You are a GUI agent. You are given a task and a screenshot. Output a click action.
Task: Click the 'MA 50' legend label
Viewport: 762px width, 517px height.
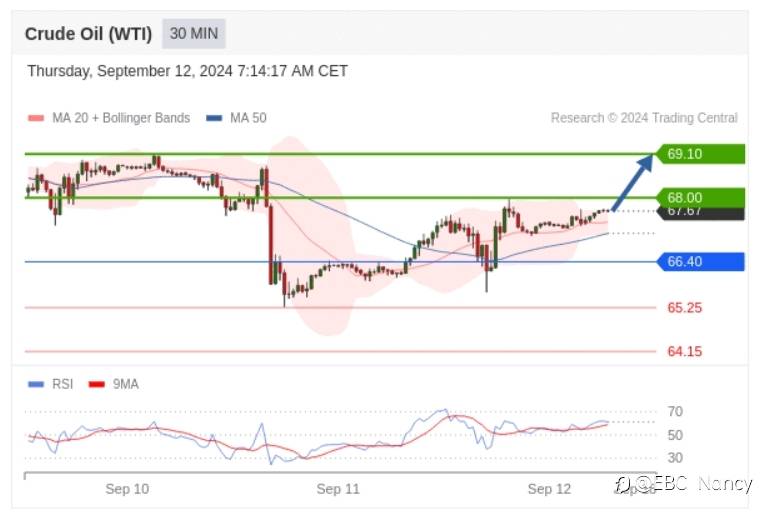(x=248, y=118)
